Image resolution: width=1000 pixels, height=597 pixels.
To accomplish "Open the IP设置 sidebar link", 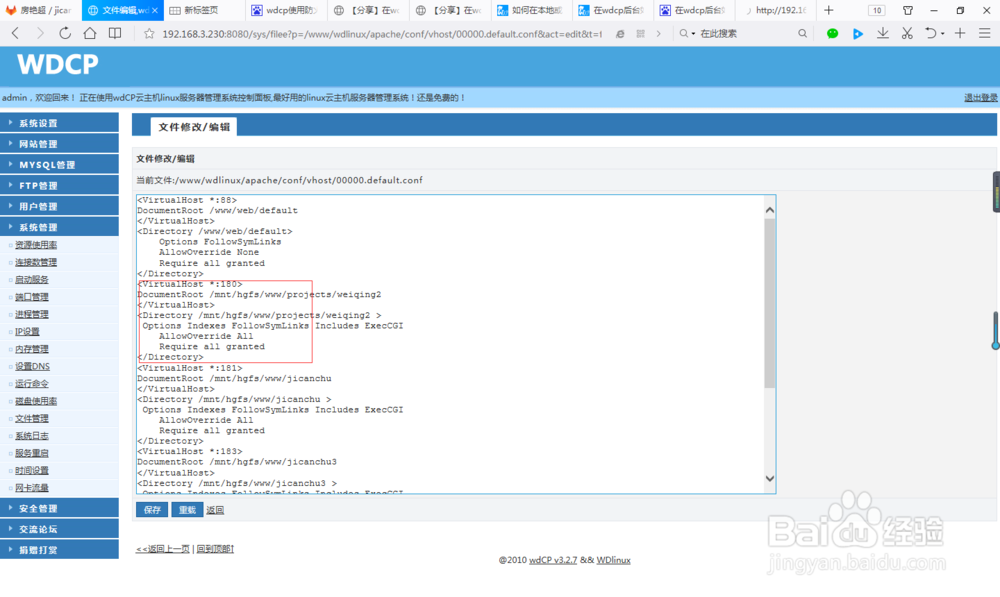I will click(x=27, y=332).
